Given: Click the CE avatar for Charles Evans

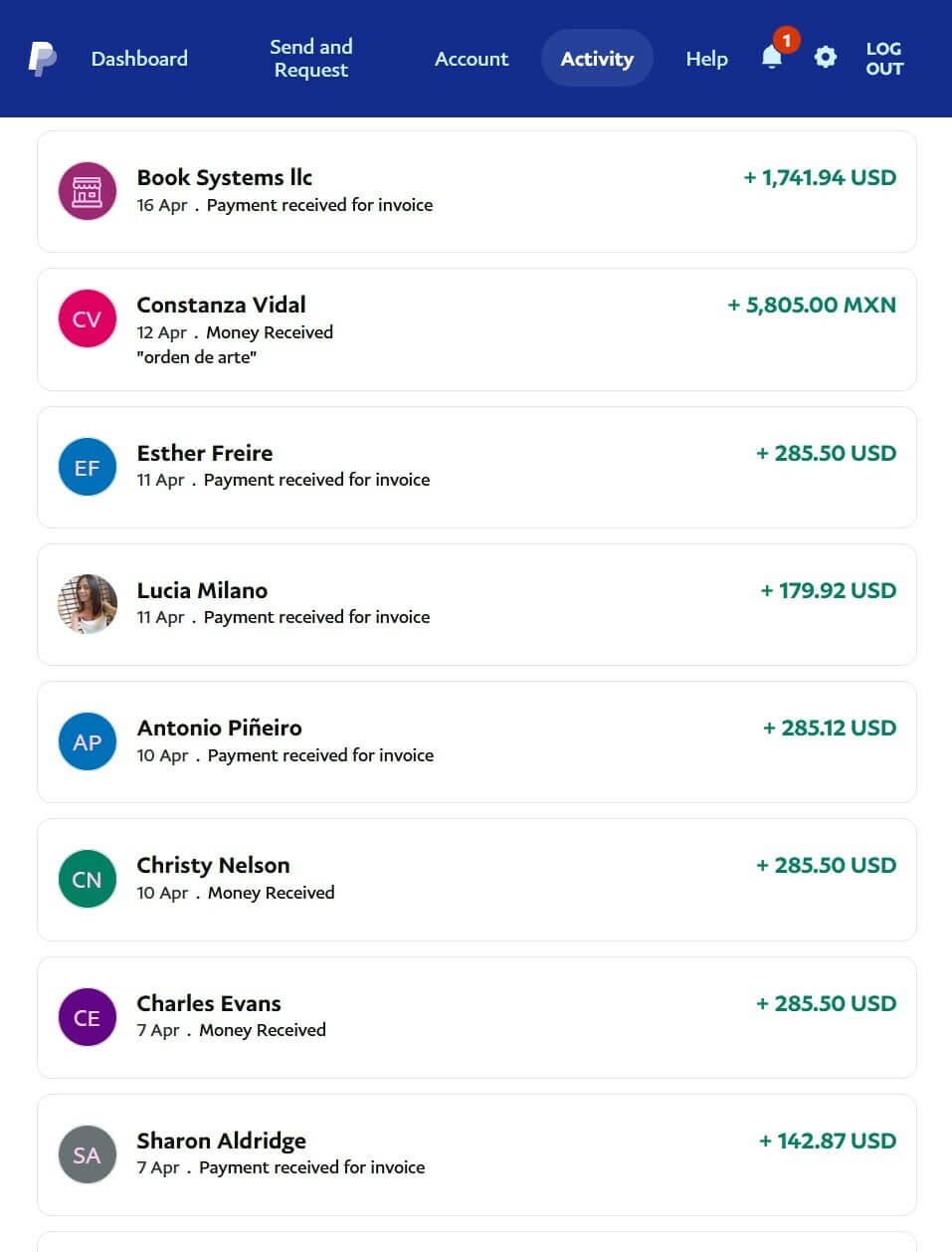Looking at the screenshot, I should click(x=88, y=1017).
